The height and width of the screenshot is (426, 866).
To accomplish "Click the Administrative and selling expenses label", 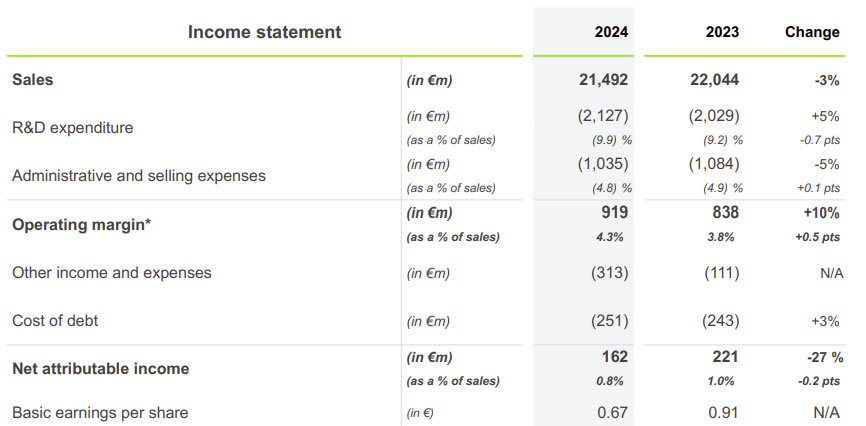I will click(x=139, y=176).
